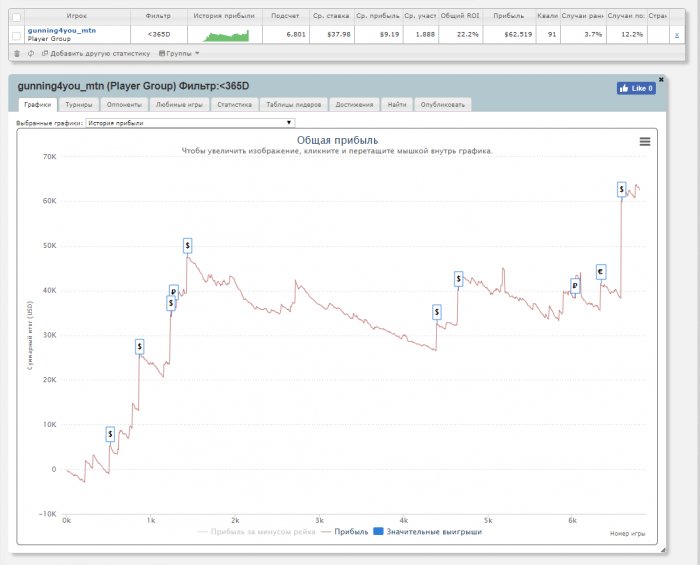Click the highest dollar marker near 60K

(622, 188)
